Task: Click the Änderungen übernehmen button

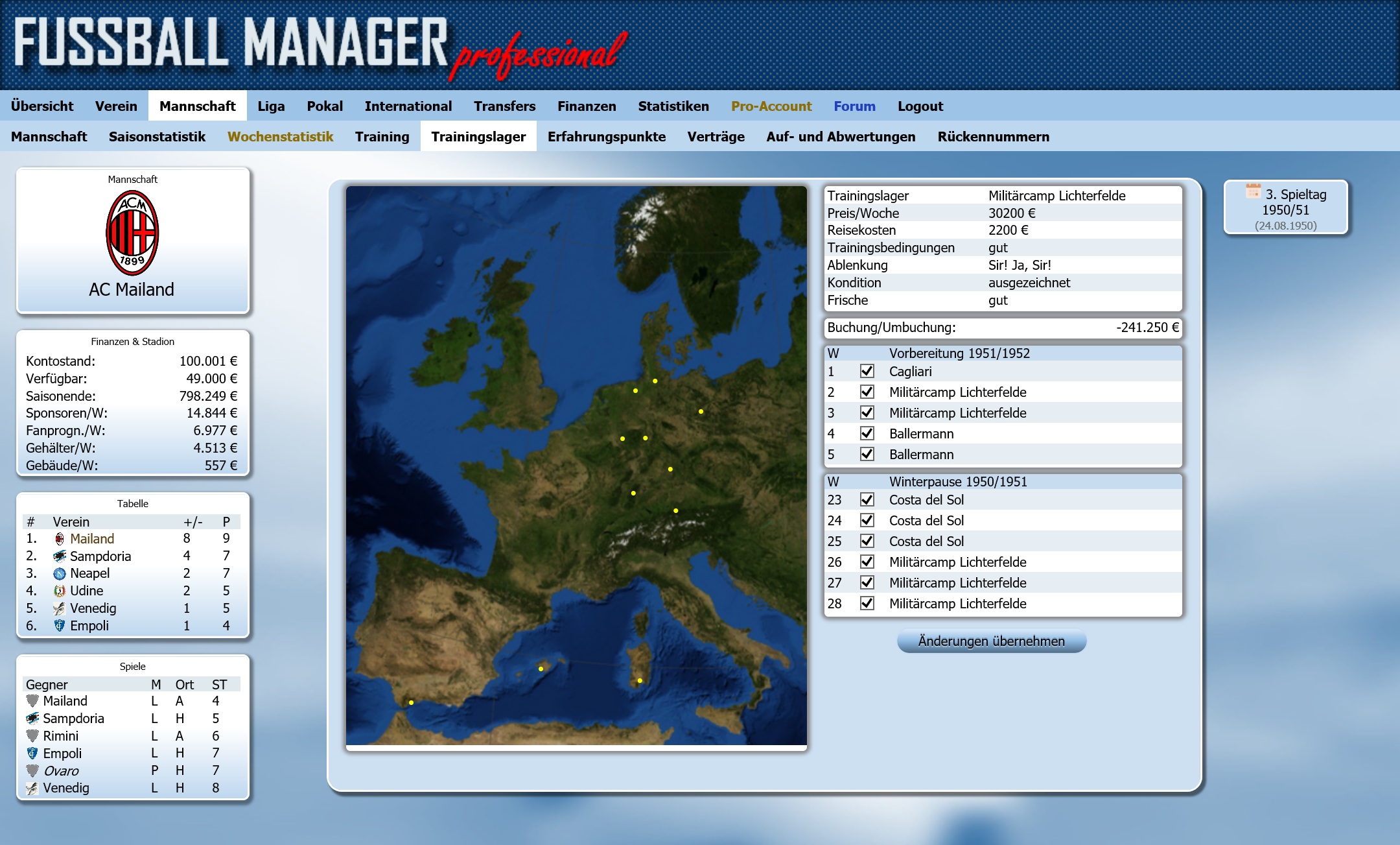Action: click(991, 641)
